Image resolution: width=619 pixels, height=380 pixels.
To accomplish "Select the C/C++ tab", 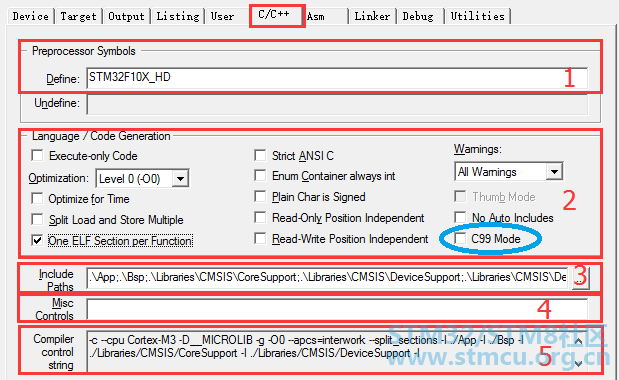I will click(277, 15).
